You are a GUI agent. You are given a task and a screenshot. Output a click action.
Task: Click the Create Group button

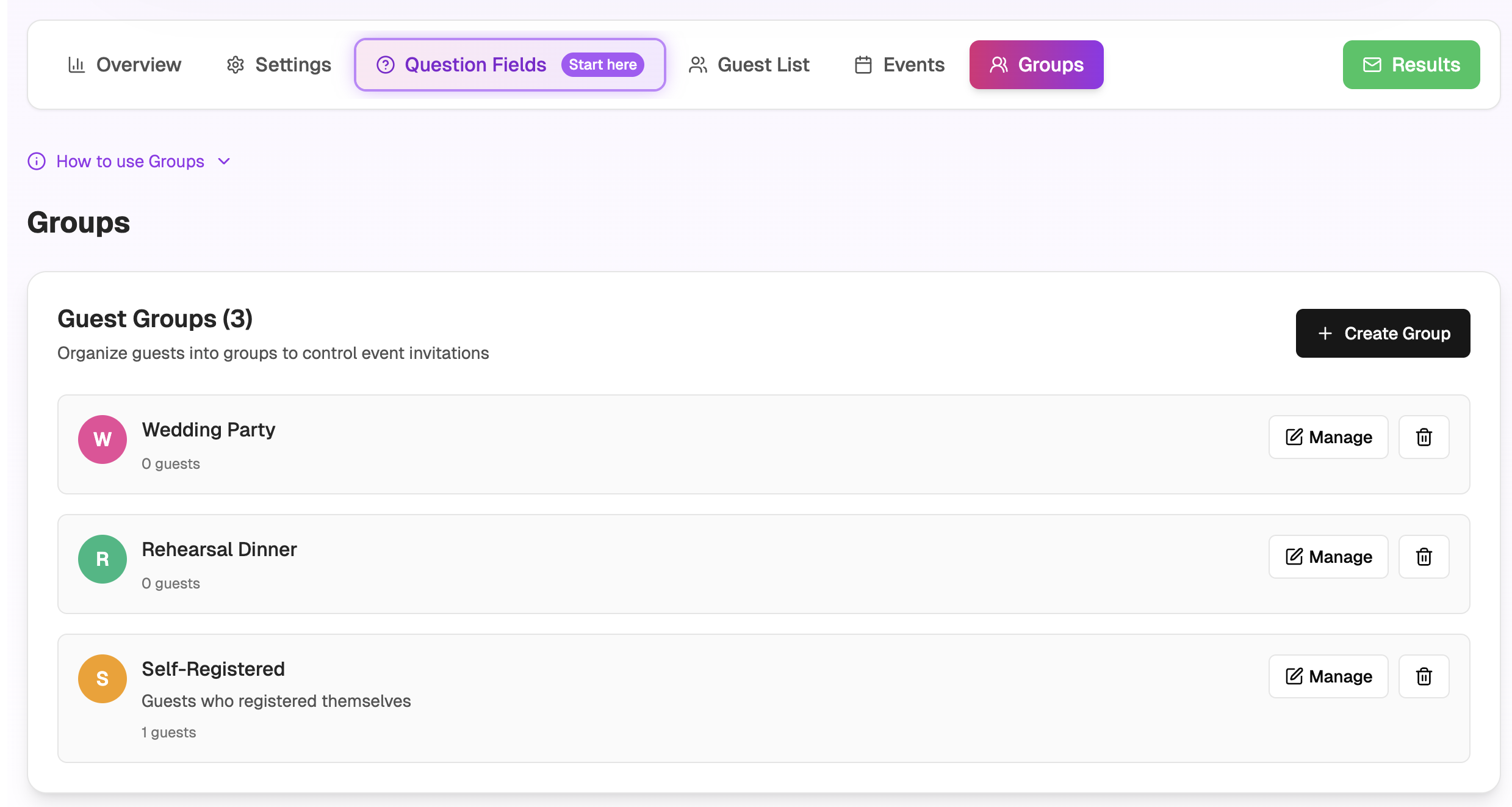(1383, 333)
